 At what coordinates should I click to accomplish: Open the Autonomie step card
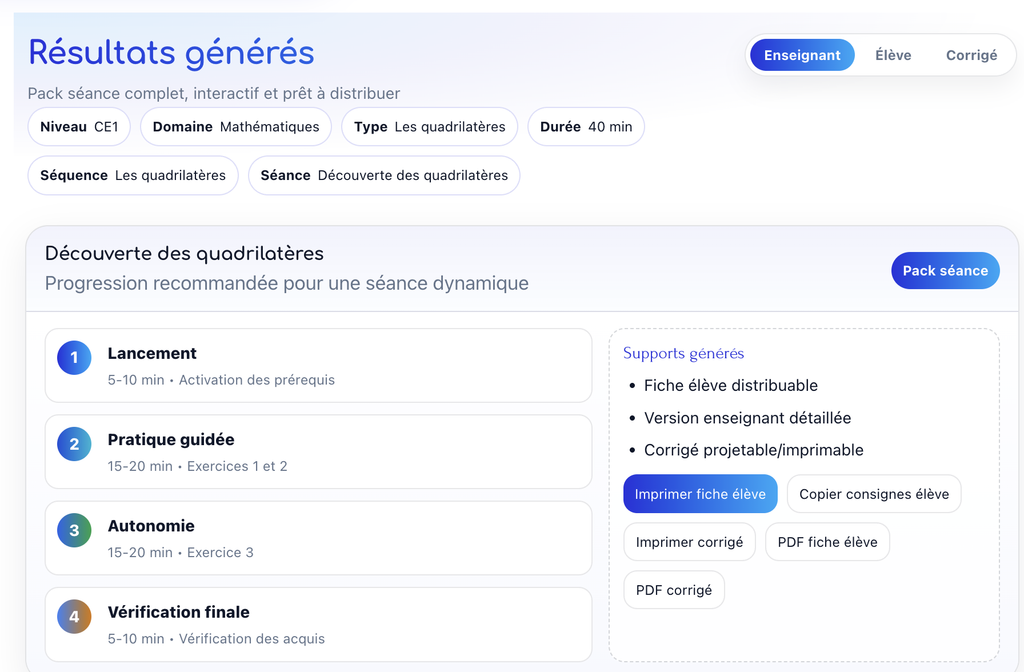(x=319, y=538)
